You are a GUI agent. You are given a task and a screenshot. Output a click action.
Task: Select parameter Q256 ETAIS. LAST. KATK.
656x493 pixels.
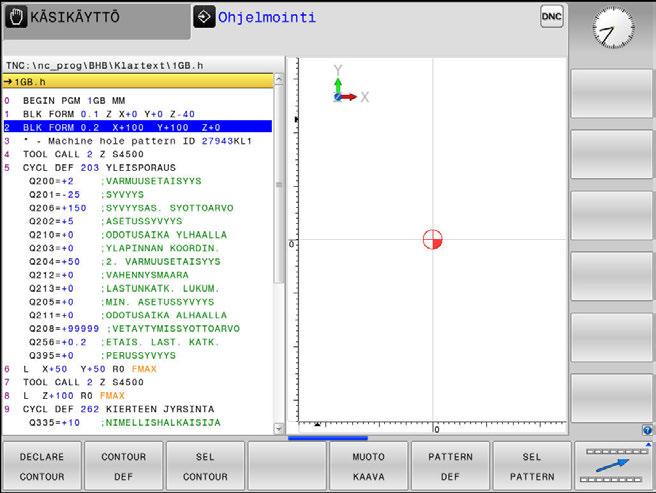(138, 342)
